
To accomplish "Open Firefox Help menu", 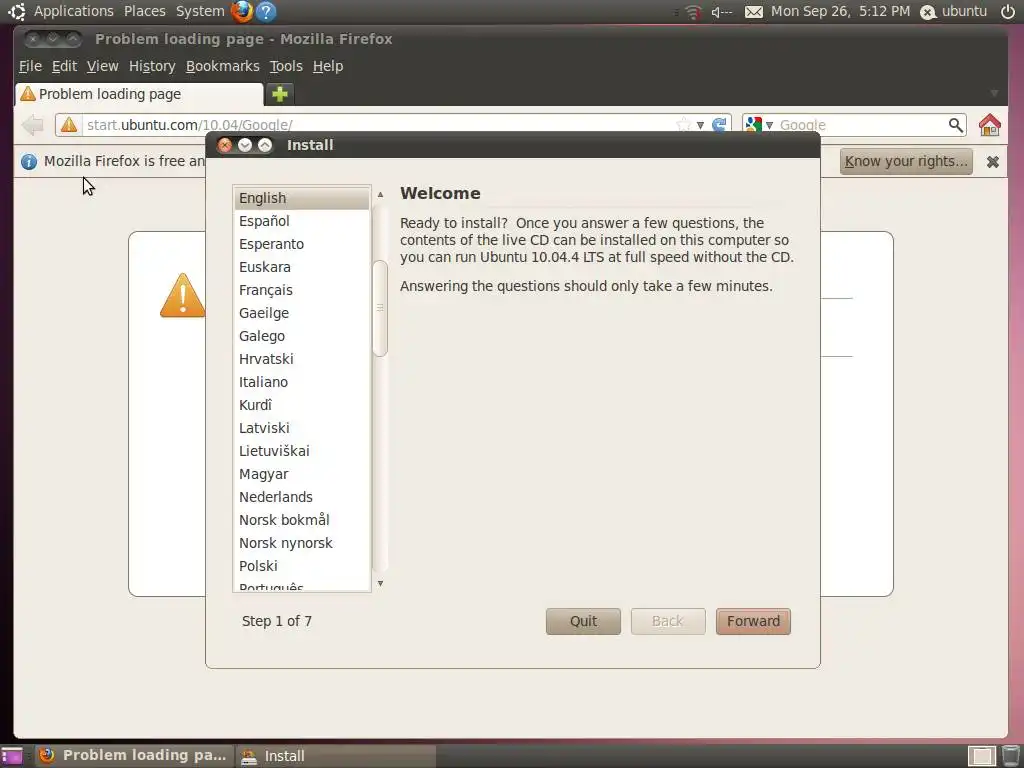I will coord(328,66).
